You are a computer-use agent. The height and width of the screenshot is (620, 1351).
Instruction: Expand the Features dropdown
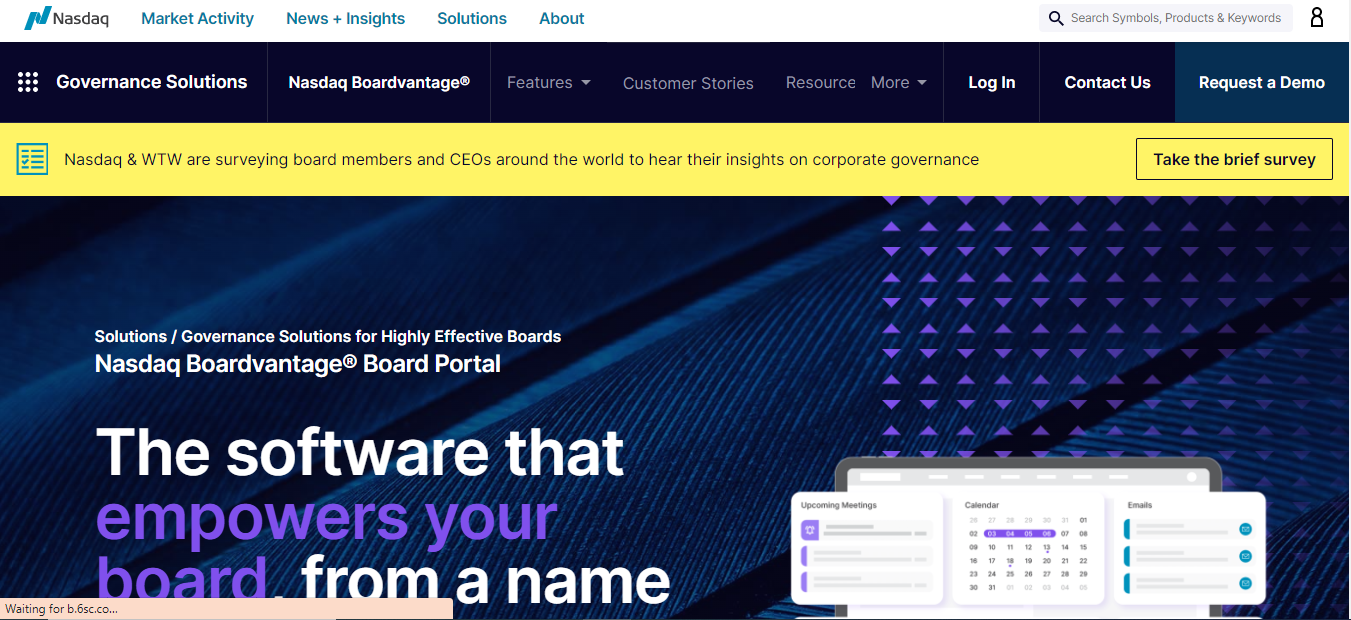(548, 82)
